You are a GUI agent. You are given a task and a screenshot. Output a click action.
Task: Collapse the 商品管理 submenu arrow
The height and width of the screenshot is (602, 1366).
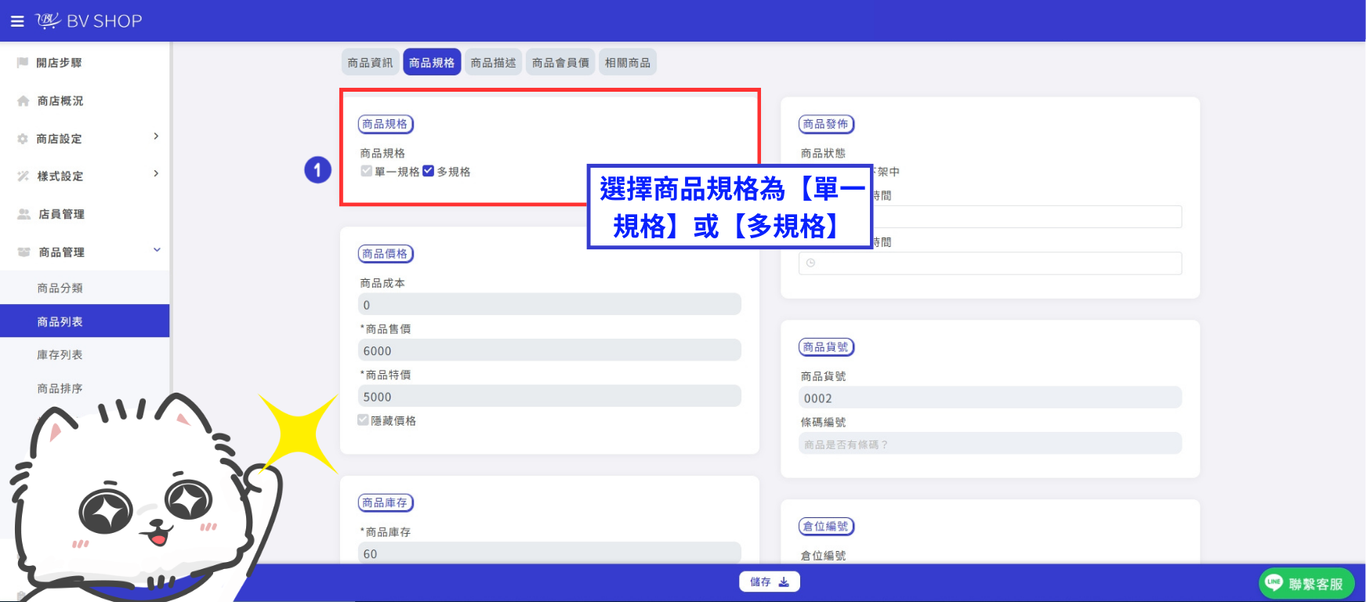(157, 250)
